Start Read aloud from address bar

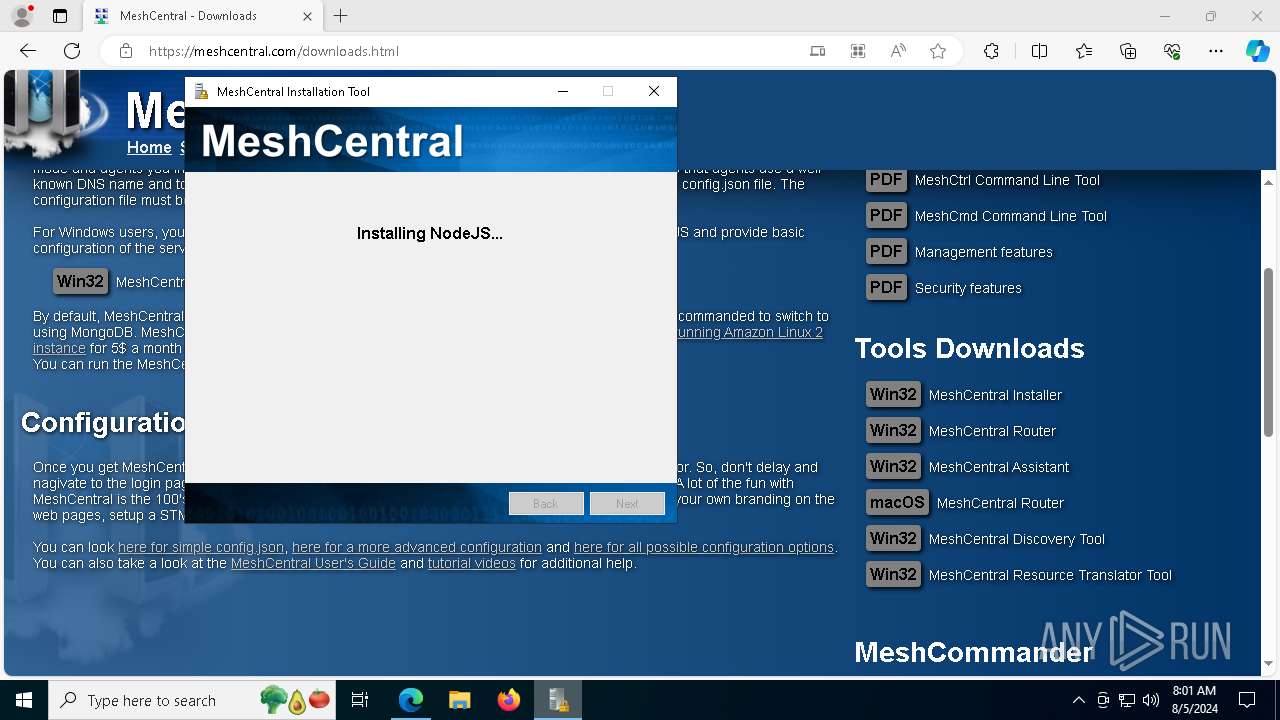coord(898,51)
